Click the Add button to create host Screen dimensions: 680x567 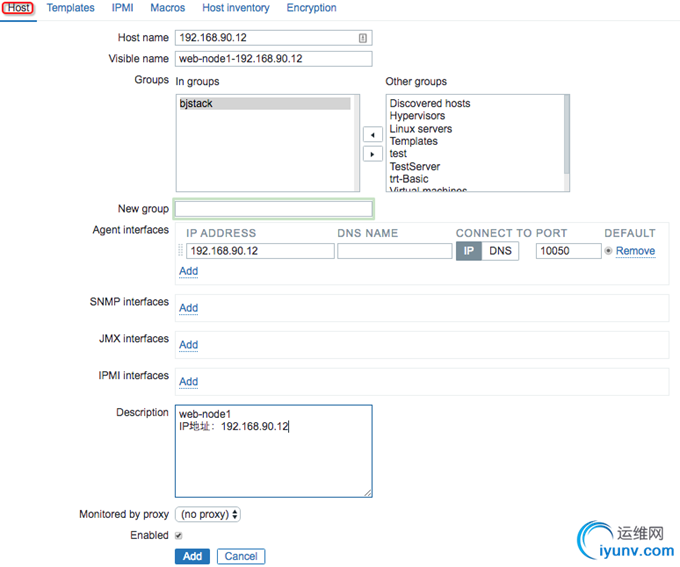[x=192, y=557]
